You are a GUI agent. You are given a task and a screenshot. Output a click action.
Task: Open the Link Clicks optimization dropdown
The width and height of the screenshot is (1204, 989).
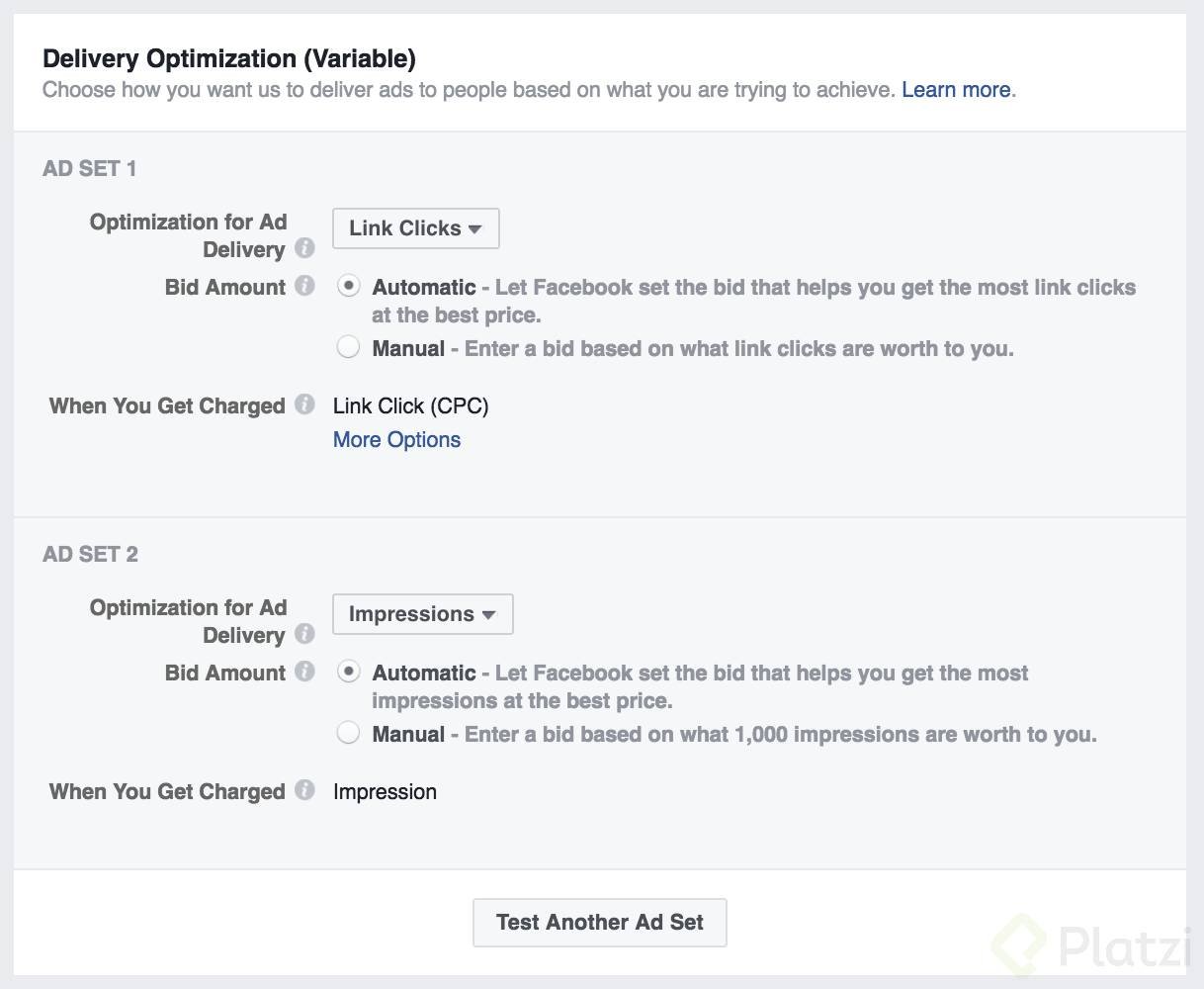tap(415, 228)
